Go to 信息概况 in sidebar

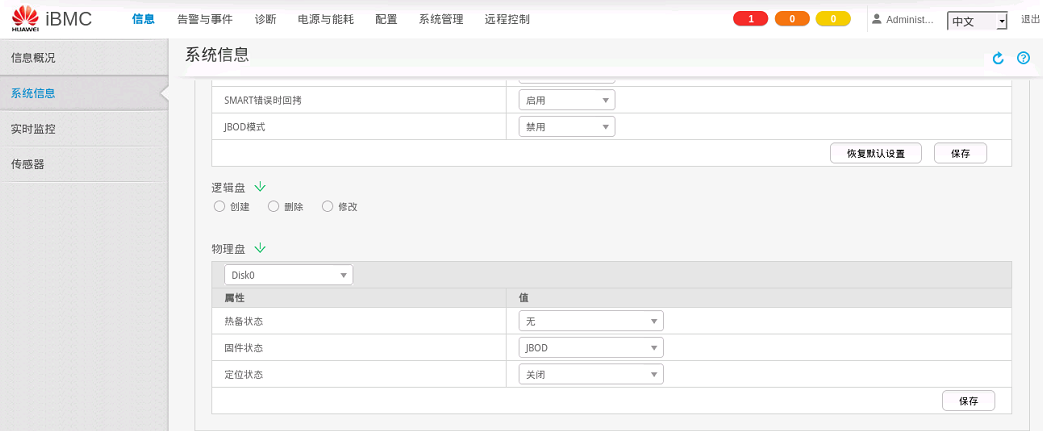pos(84,58)
